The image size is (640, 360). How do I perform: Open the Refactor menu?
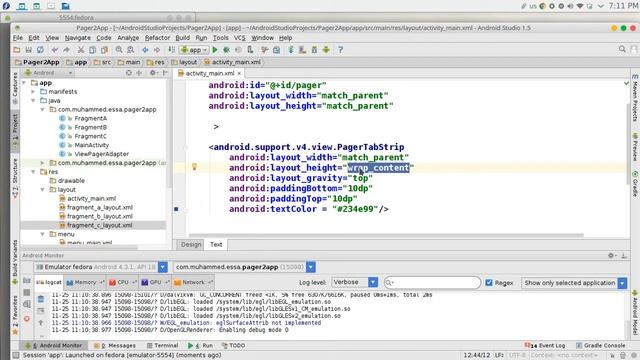[157, 38]
